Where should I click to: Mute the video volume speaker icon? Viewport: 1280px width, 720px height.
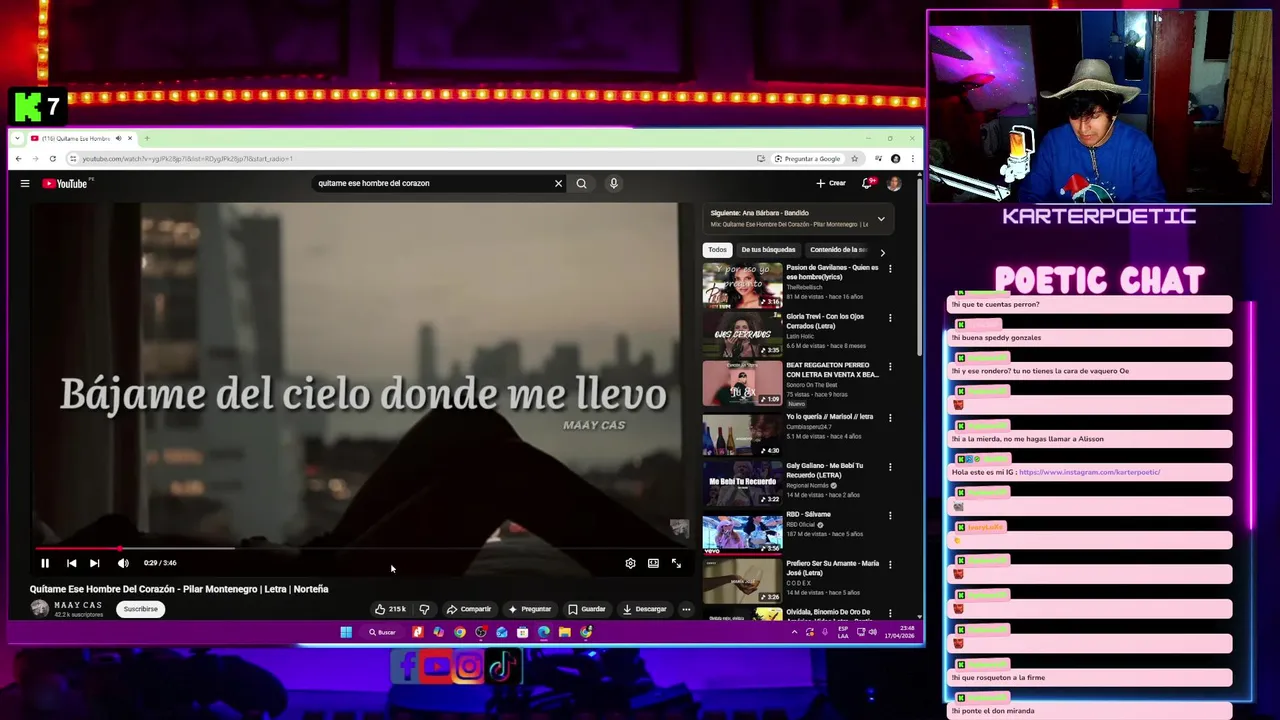[x=123, y=563]
